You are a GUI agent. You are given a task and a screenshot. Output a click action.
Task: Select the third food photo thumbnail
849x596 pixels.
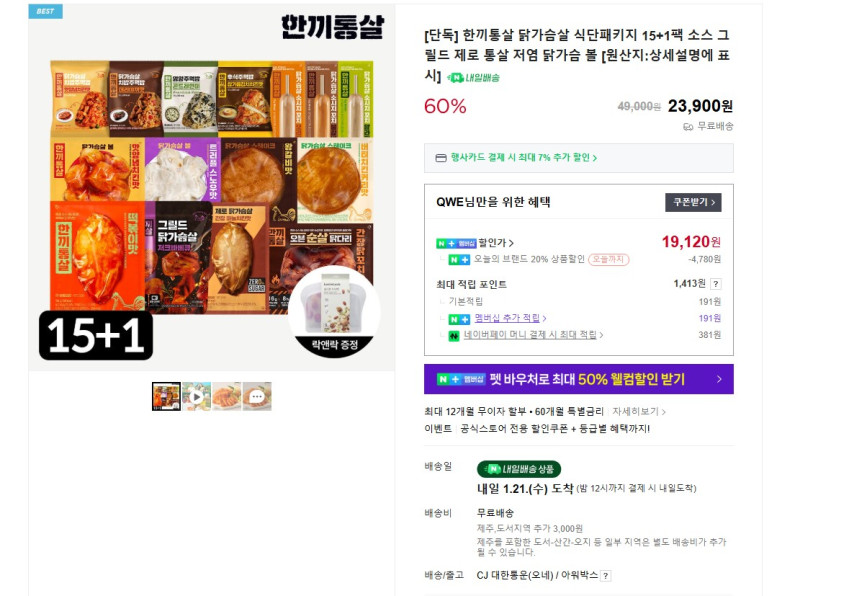click(226, 396)
